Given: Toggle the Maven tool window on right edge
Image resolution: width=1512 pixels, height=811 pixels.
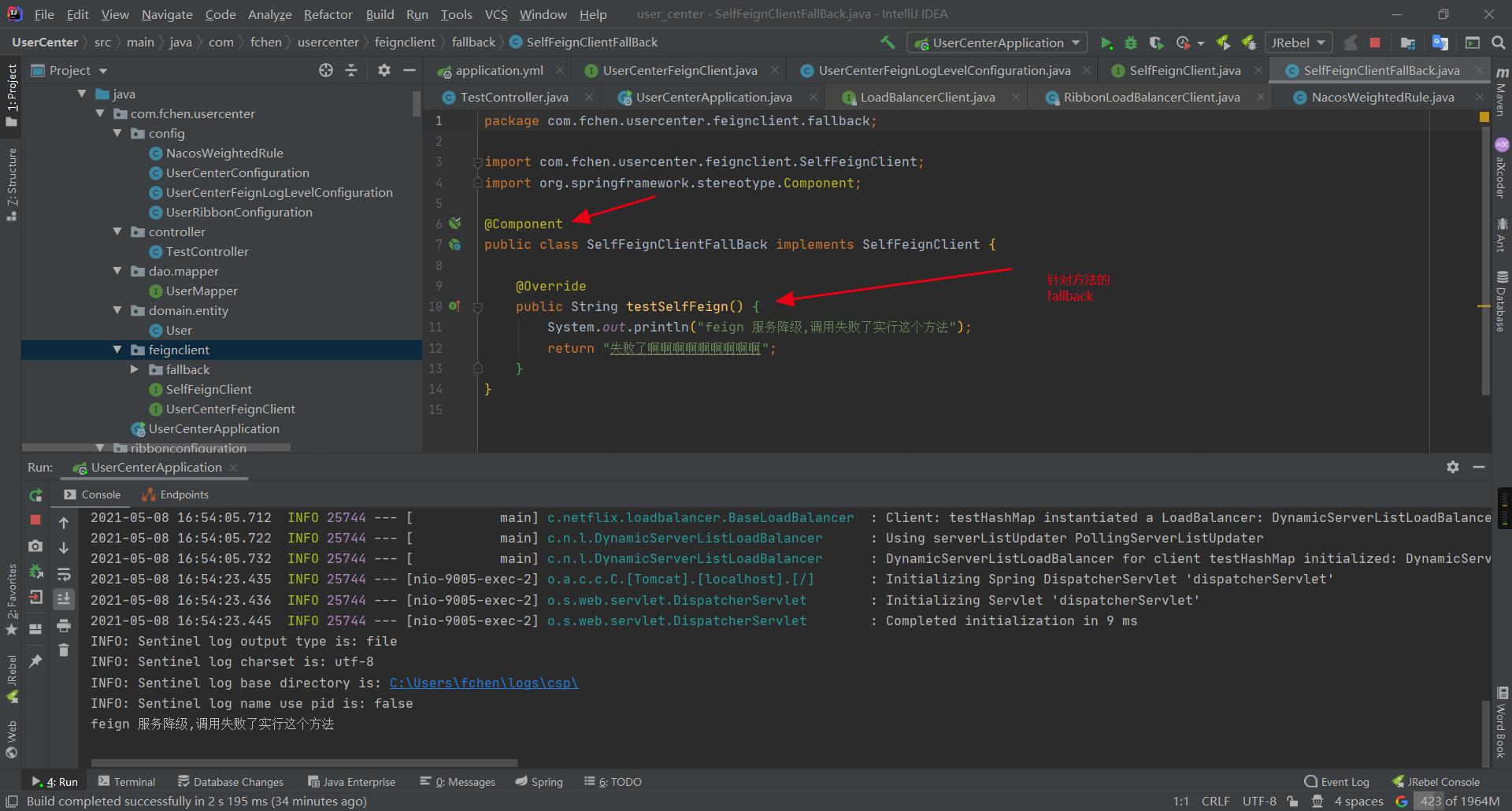Looking at the screenshot, I should pyautogui.click(x=1502, y=93).
